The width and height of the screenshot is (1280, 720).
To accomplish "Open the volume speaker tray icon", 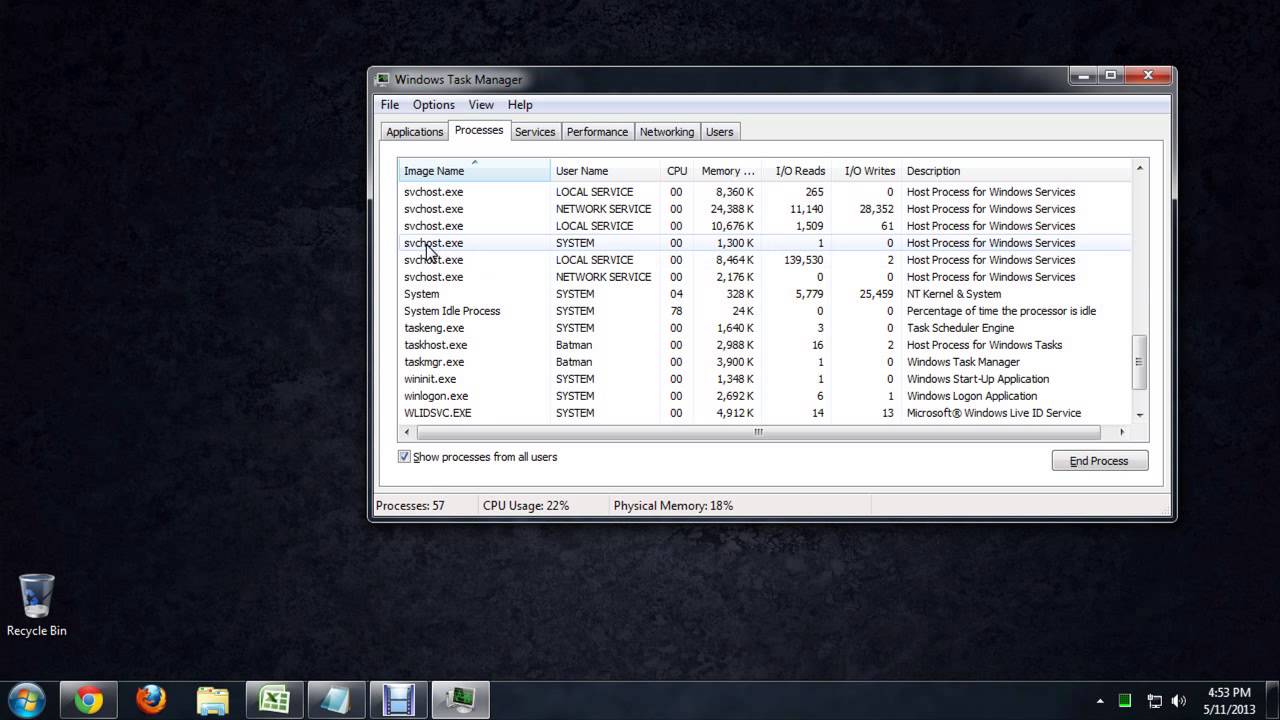I will [x=1179, y=701].
